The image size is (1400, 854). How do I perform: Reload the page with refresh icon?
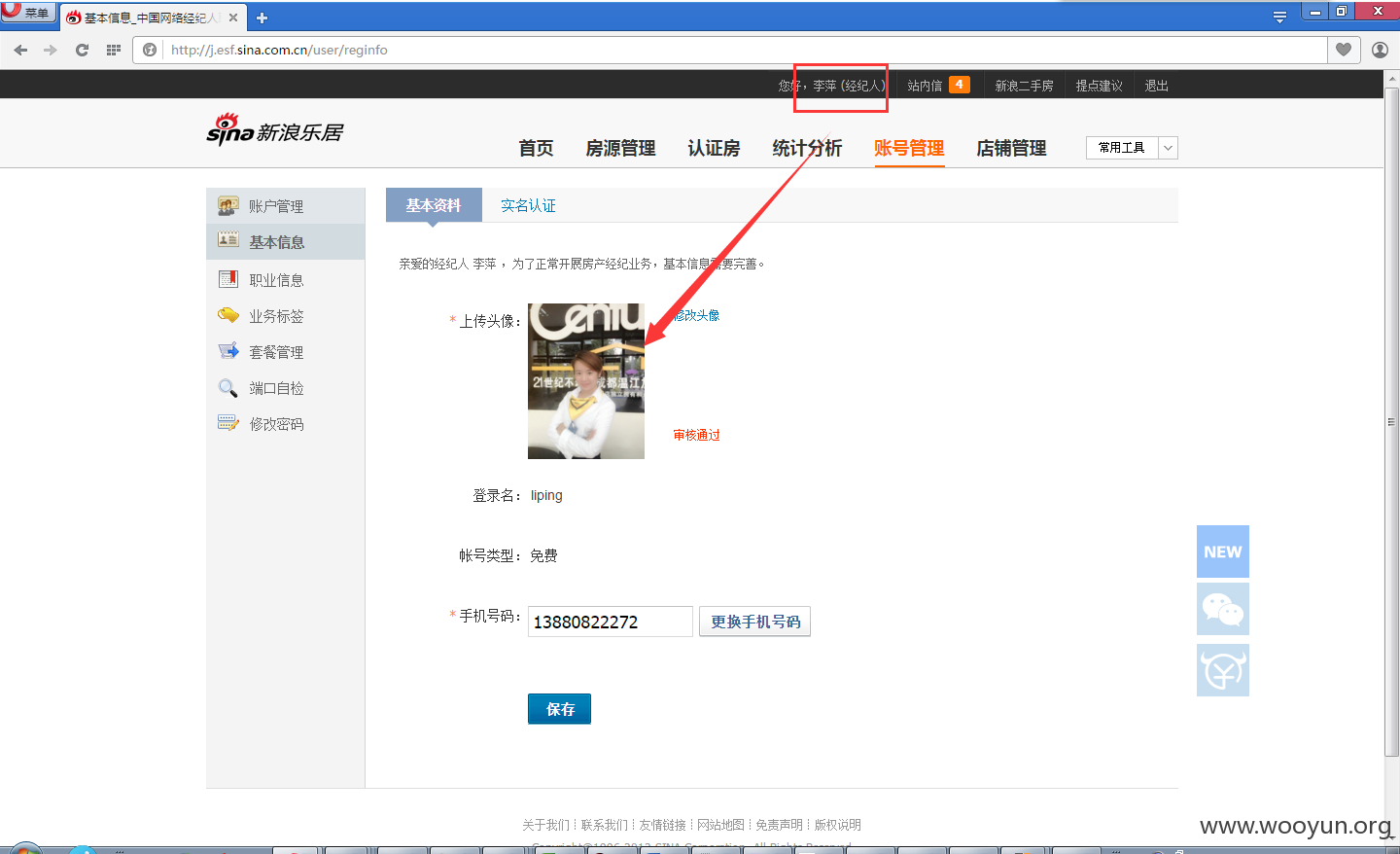[x=82, y=50]
